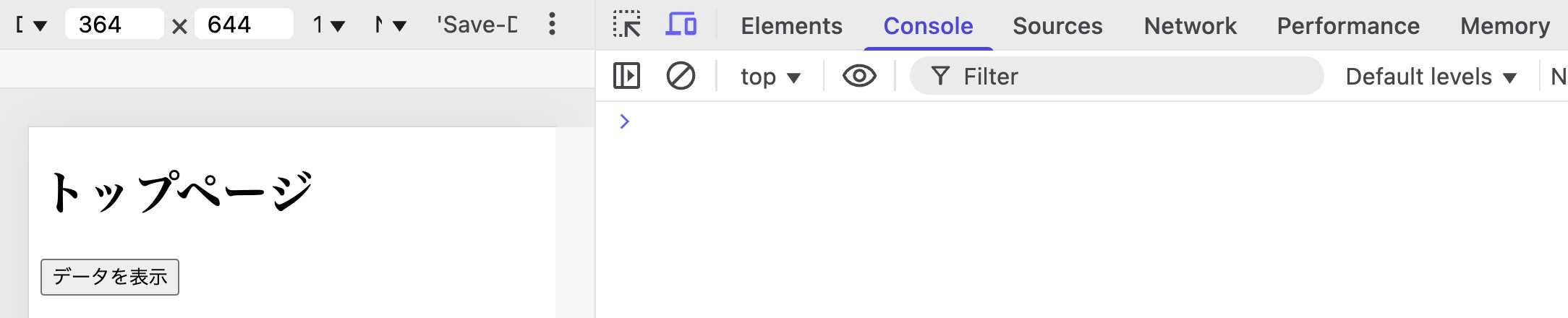The image size is (1568, 318).
Task: Show the console sidebar panel
Action: pos(626,76)
